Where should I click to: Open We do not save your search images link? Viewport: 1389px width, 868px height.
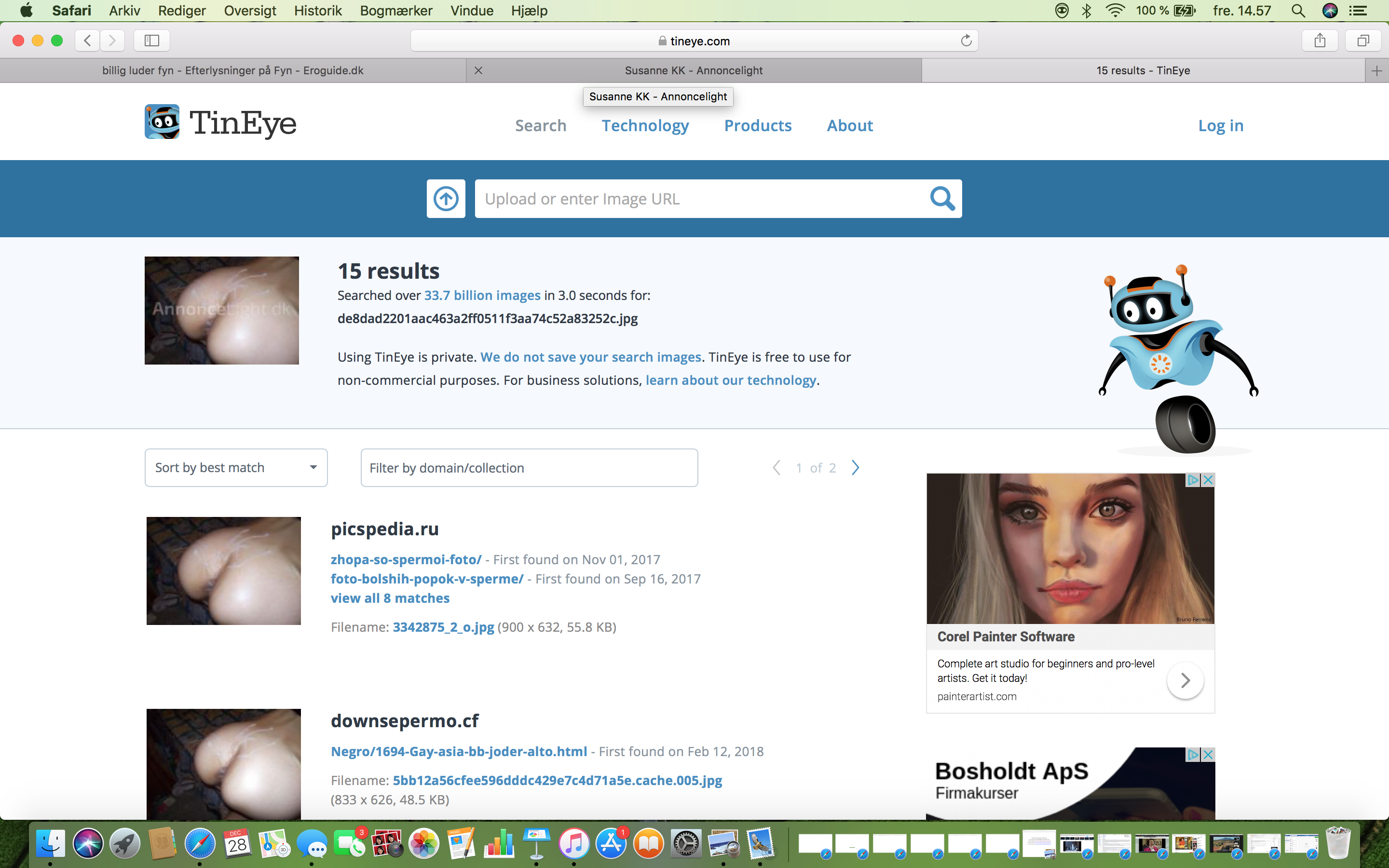click(591, 357)
